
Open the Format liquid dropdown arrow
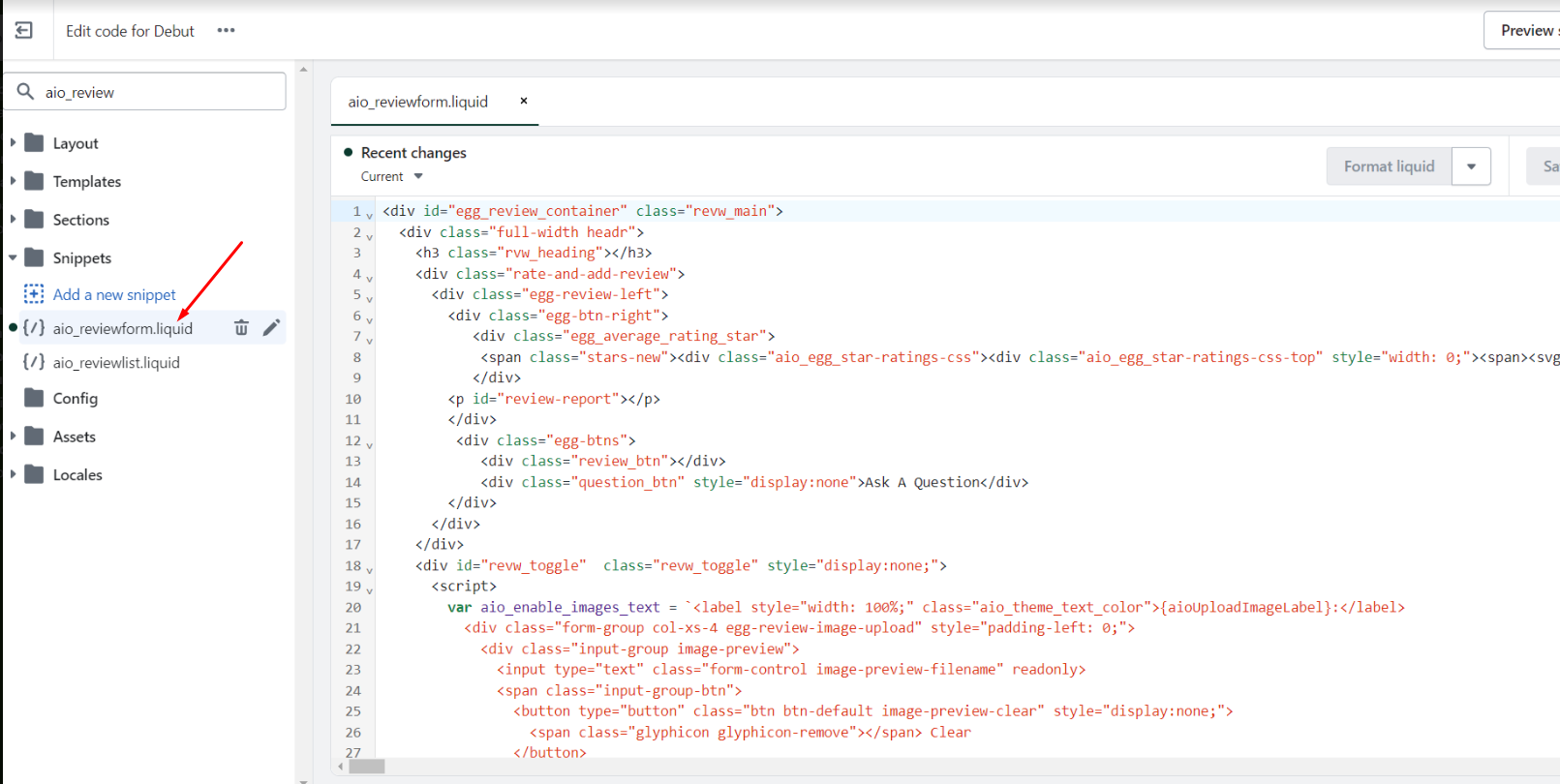[1471, 166]
